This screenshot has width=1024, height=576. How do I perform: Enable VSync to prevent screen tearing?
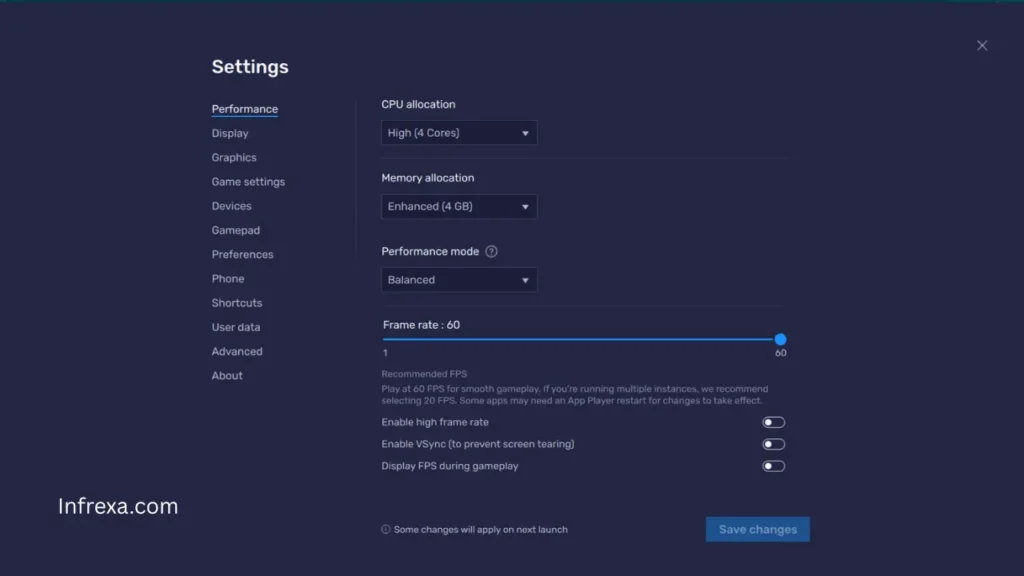coord(773,444)
